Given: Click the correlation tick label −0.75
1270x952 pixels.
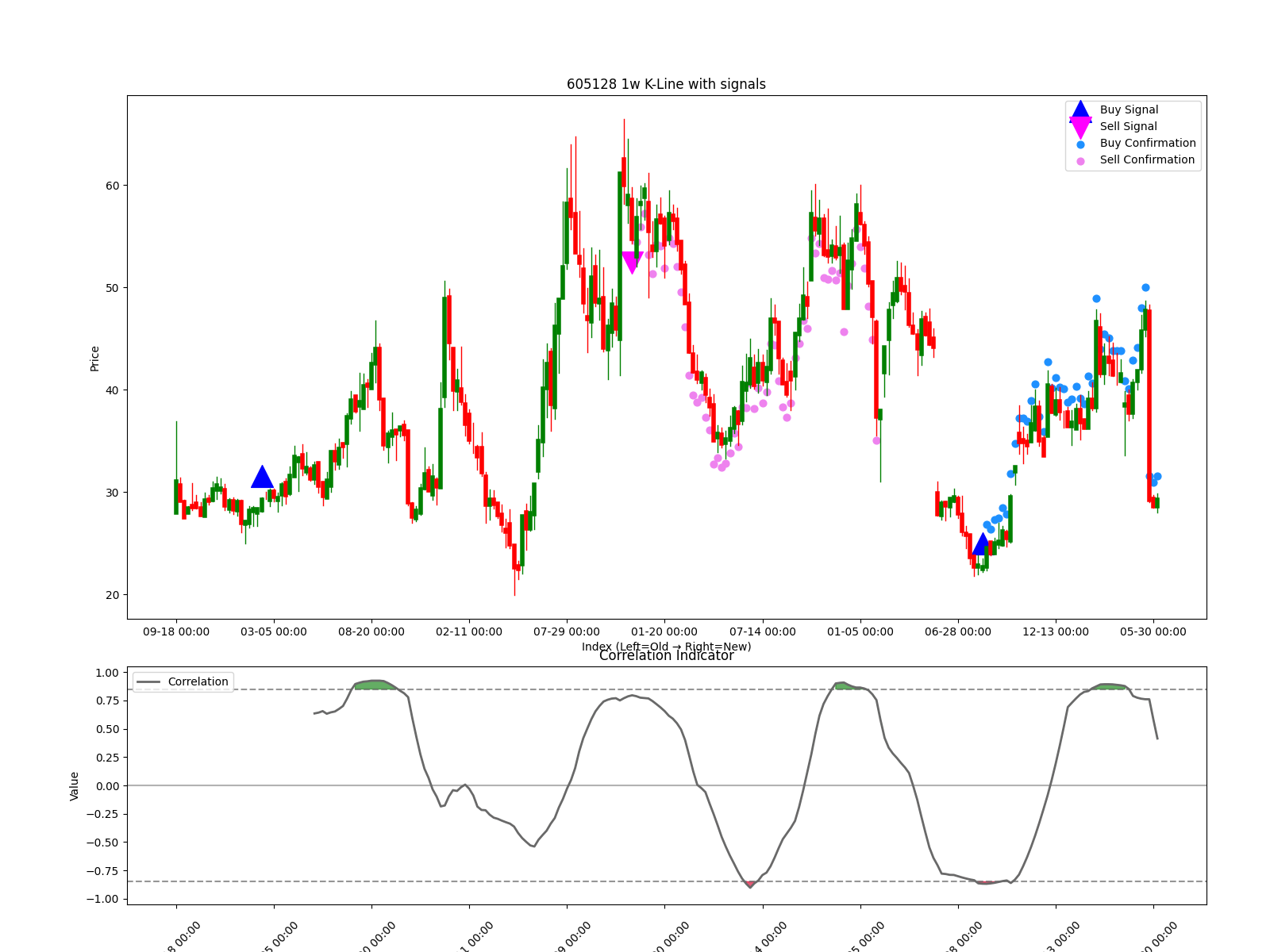Looking at the screenshot, I should pyautogui.click(x=103, y=871).
